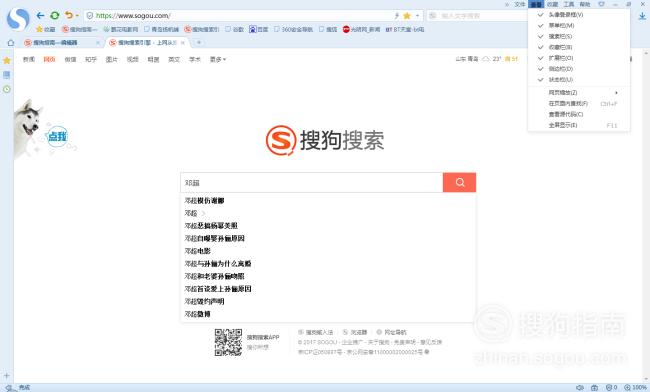Open the home page icon left of tabs
The height and width of the screenshot is (392, 650).
coord(11,43)
